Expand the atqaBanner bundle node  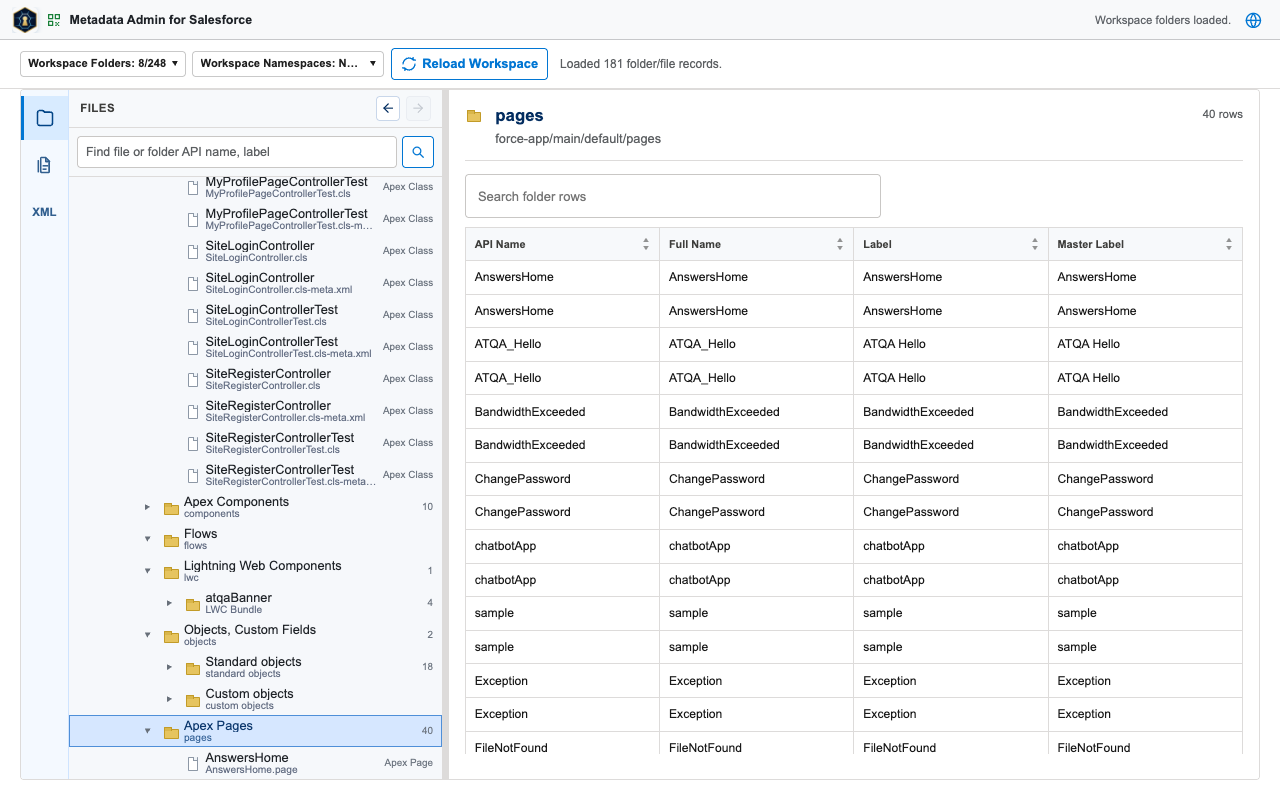tap(169, 604)
